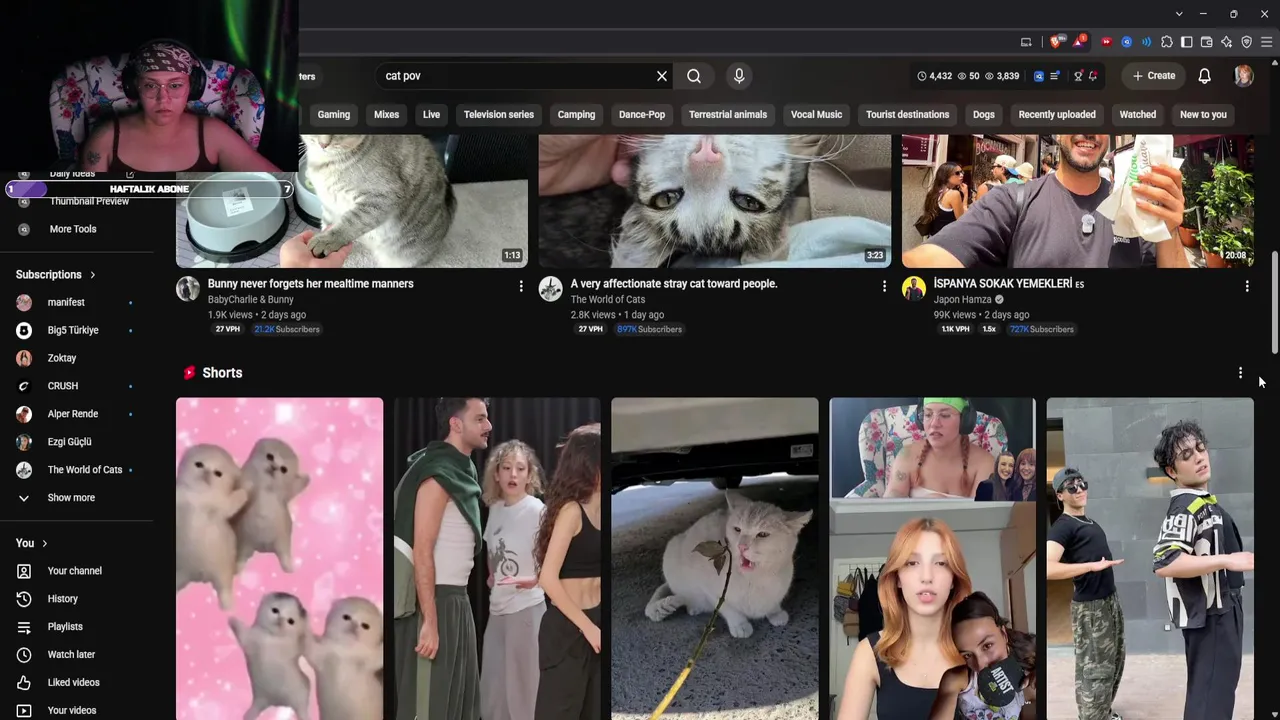Viewport: 1280px width, 720px height.
Task: Open the browser tab search dropdown
Action: 1180,14
